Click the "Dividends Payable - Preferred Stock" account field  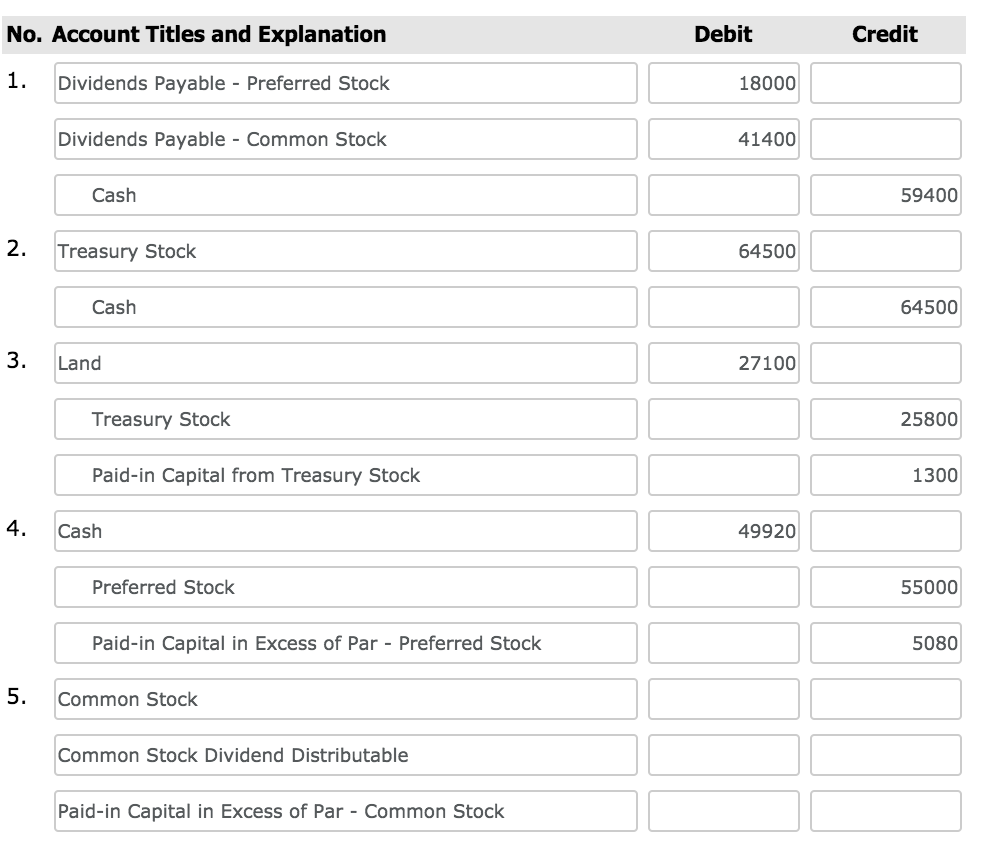345,84
